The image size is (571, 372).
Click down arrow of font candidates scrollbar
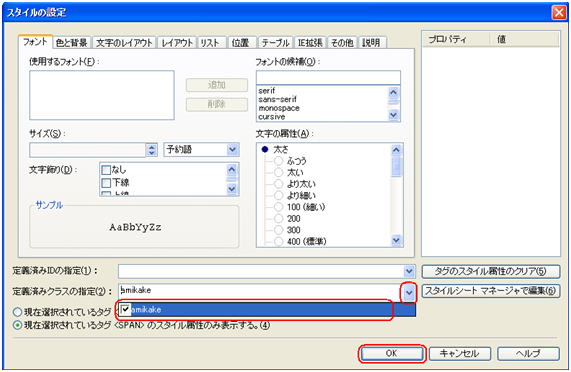point(393,115)
